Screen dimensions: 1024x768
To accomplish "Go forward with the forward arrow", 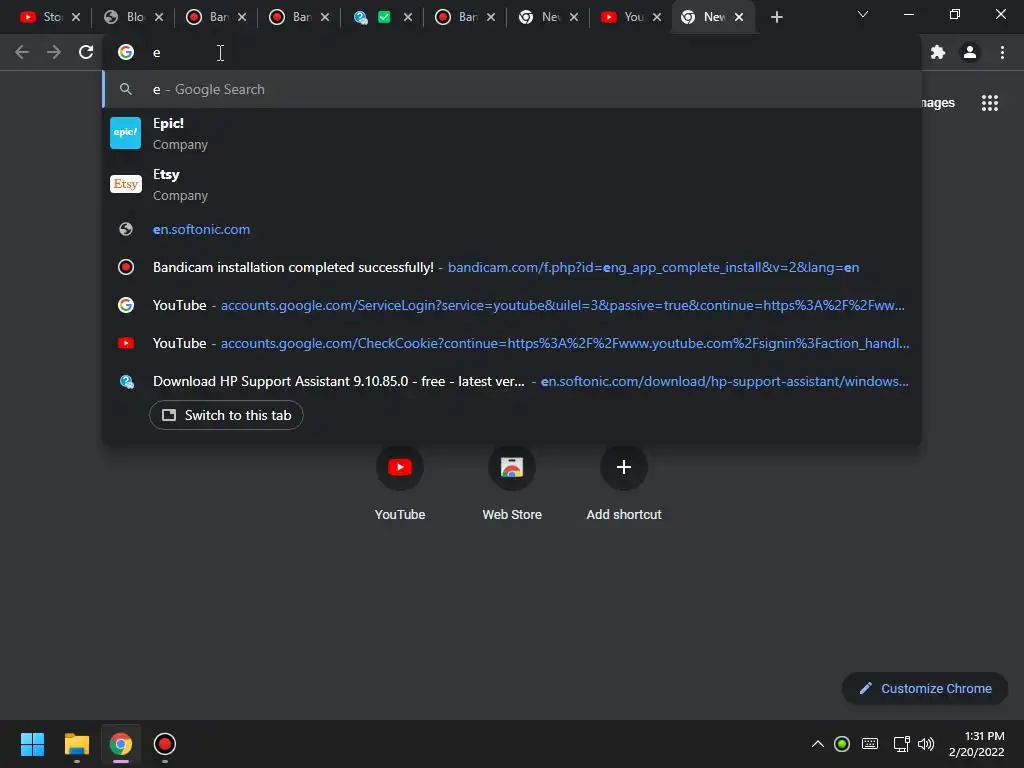I will [x=54, y=52].
